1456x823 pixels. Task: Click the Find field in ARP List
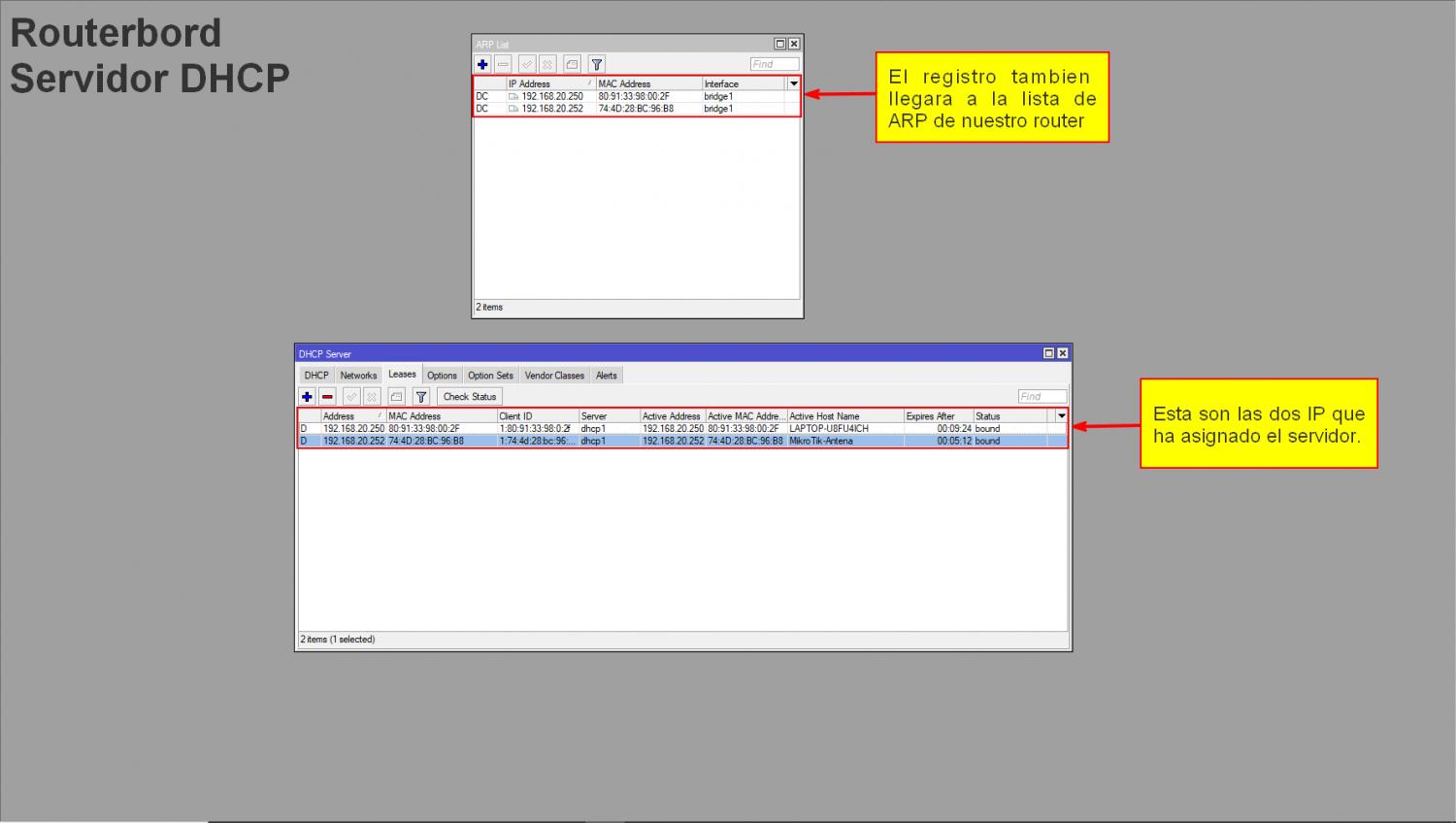click(774, 64)
